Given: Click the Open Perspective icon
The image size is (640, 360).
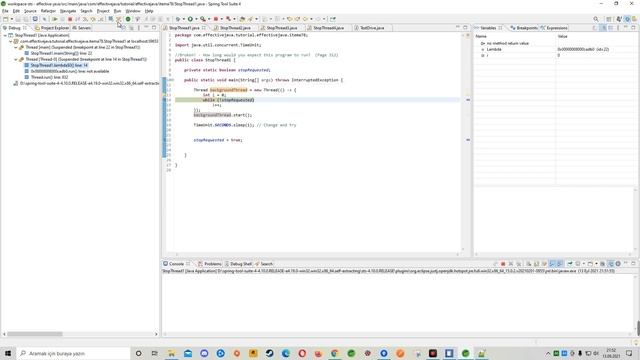Looking at the screenshot, I should [x=609, y=19].
